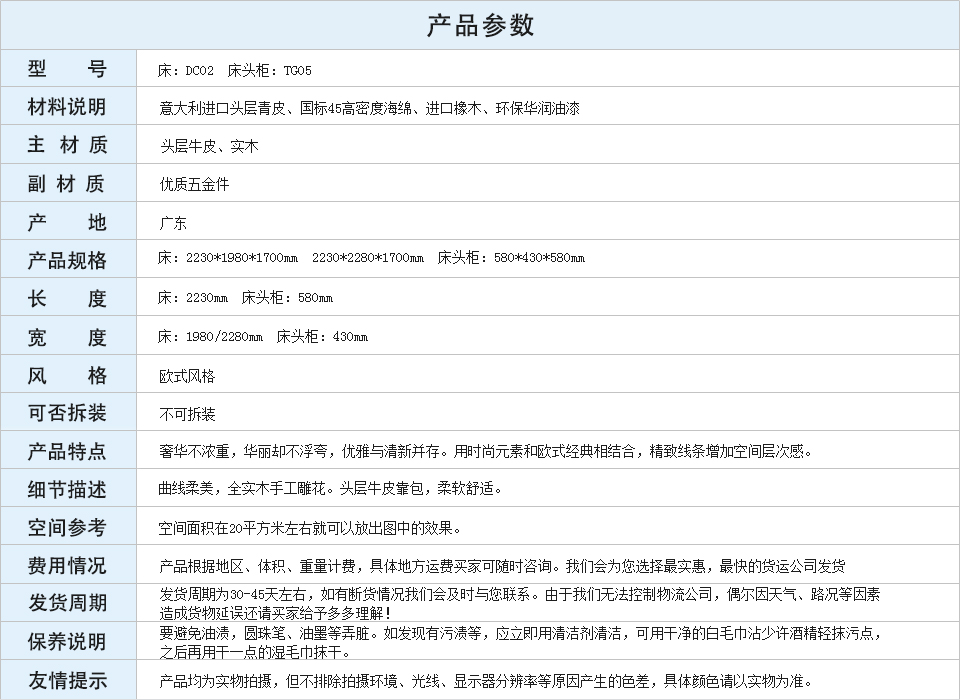Select the 副材质 row label
Viewport: 960px width, 700px height.
[67, 184]
